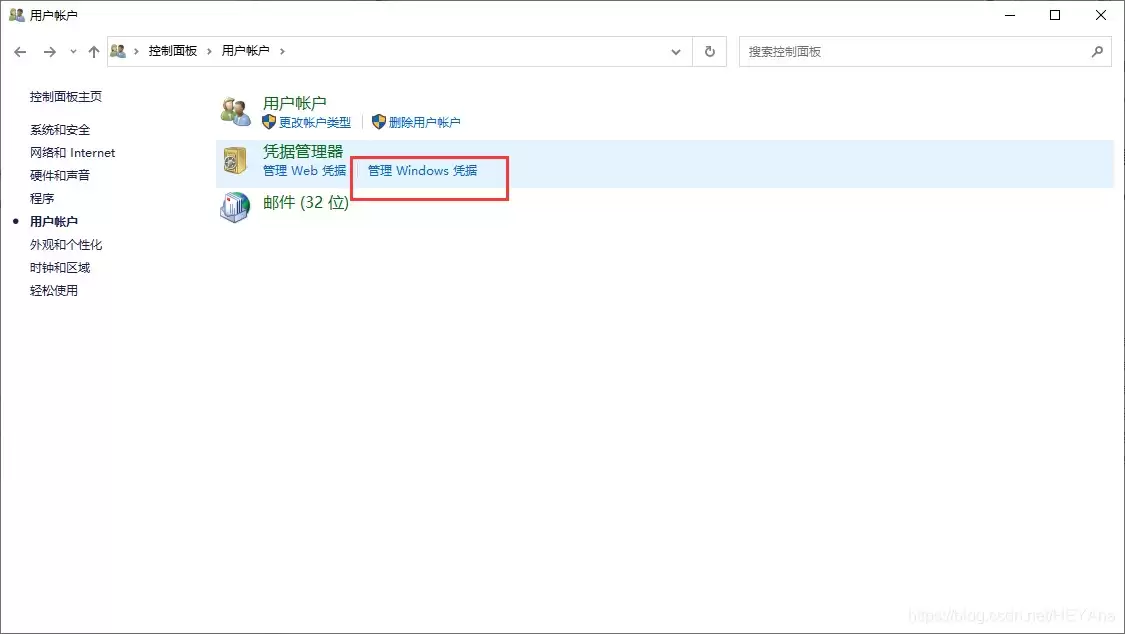
Task: Expand the chevron before 控制面板 breadcrumb
Action: [x=136, y=52]
